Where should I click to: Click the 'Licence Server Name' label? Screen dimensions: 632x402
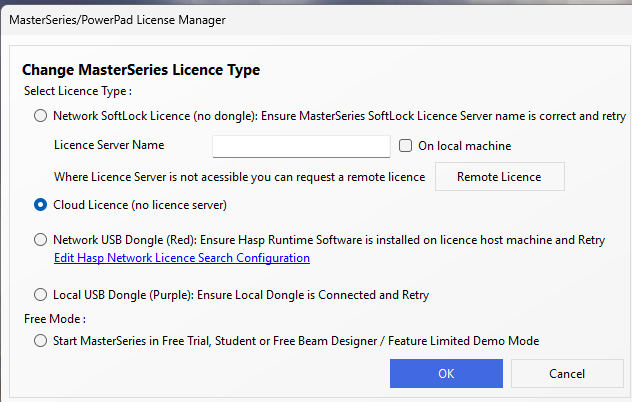tap(109, 146)
